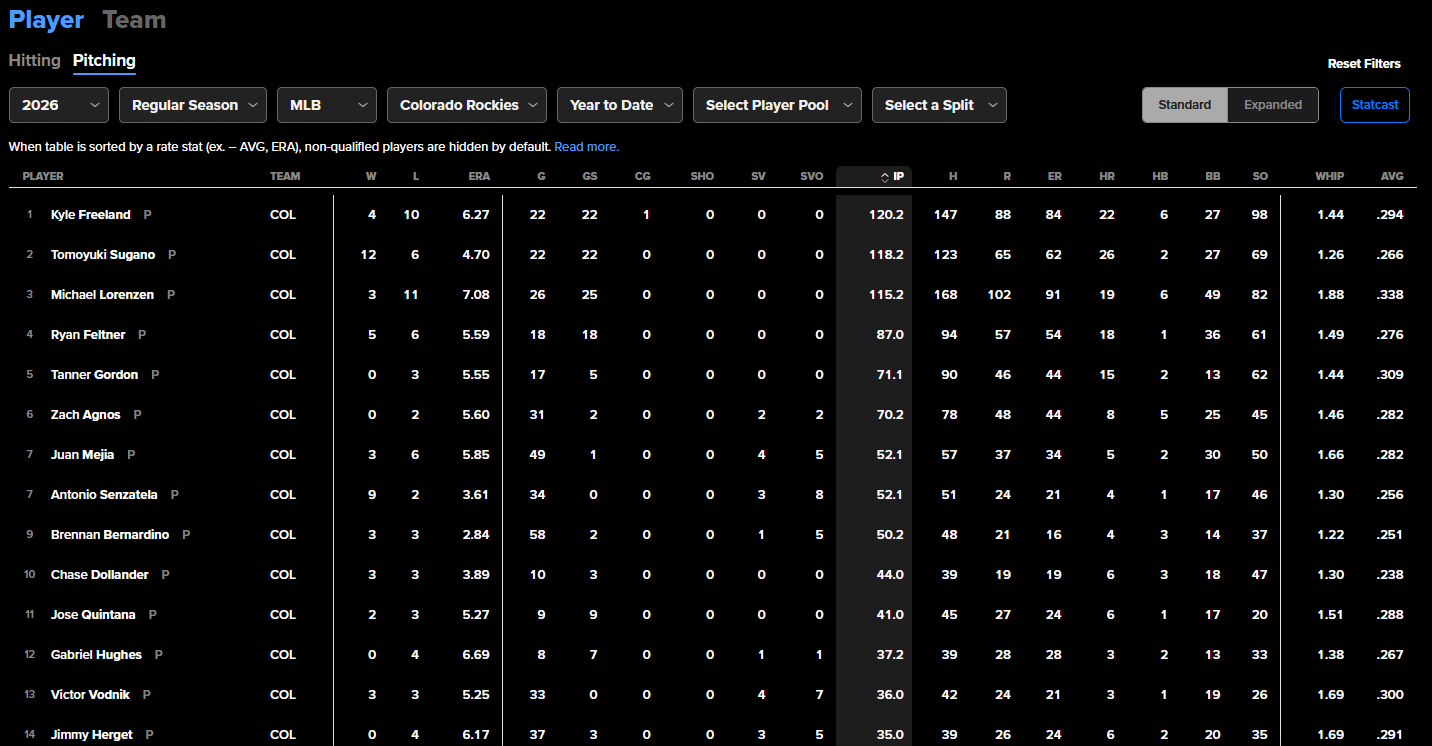
Task: Sort by the H column header
Action: coord(953,177)
